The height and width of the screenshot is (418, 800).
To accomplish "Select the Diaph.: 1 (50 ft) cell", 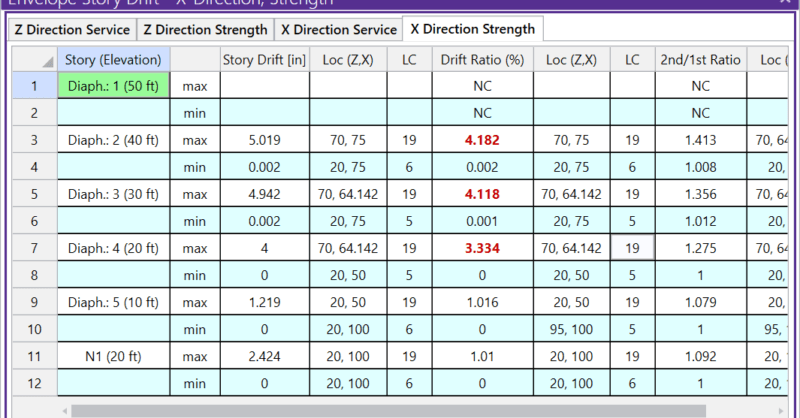I will pos(114,87).
